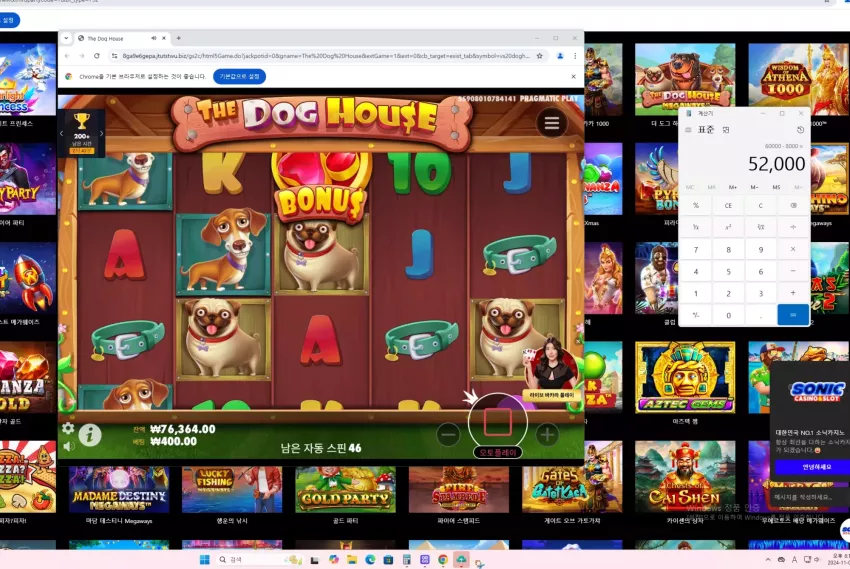Open the Dog House game hamburger menu
This screenshot has height=569, width=850.
pos(552,124)
